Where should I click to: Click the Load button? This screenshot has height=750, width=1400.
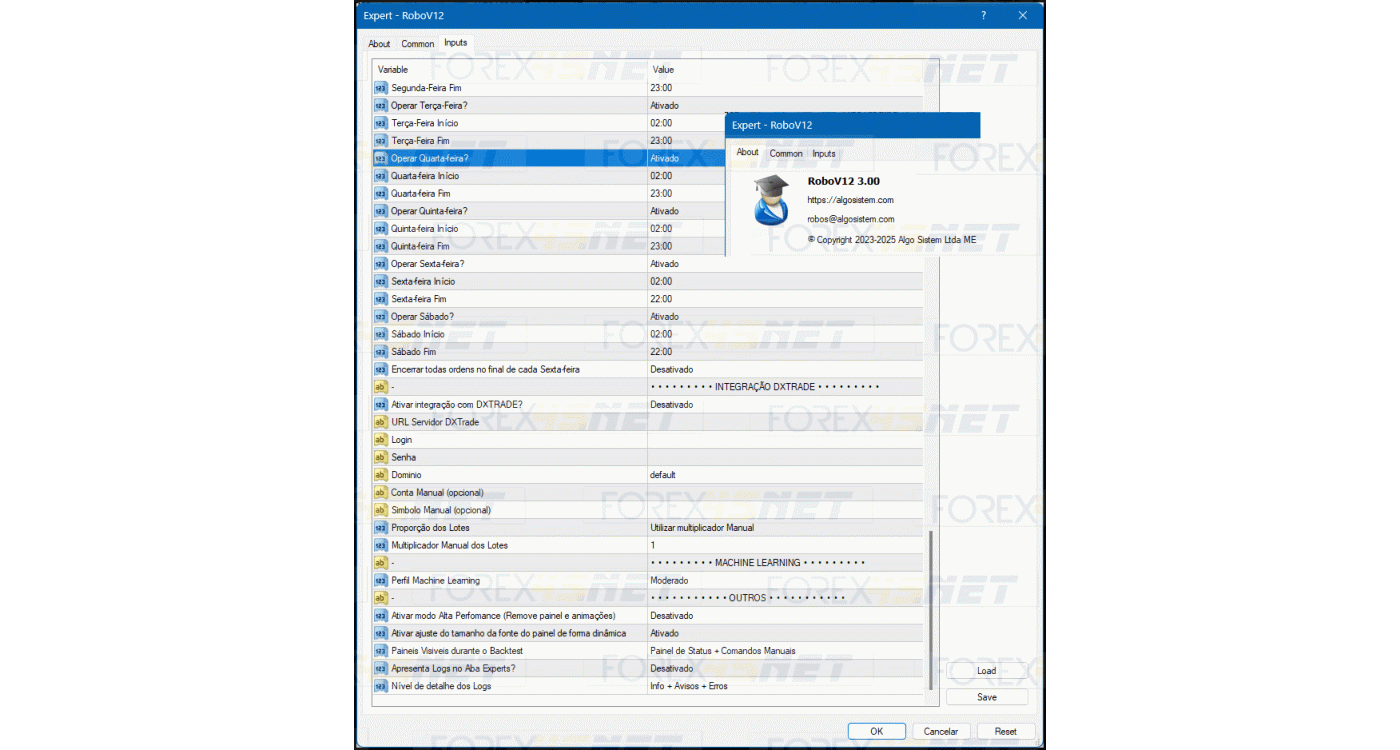pyautogui.click(x=986, y=671)
